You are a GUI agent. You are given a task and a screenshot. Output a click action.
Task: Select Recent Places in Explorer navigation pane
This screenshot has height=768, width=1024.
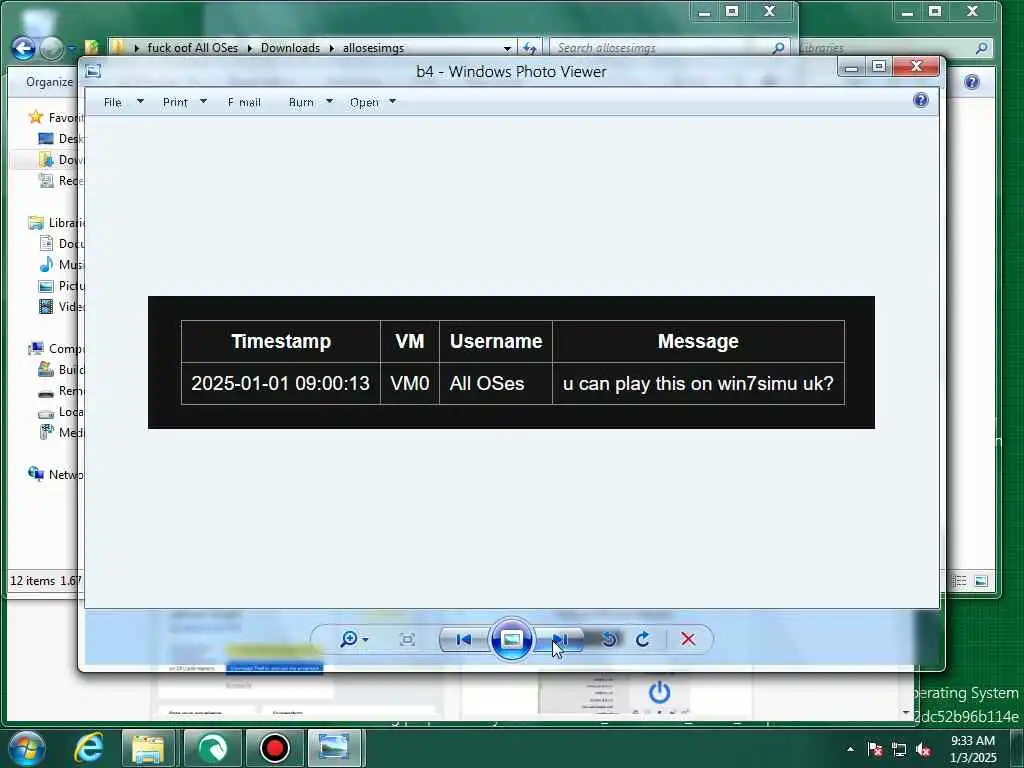tap(61, 180)
